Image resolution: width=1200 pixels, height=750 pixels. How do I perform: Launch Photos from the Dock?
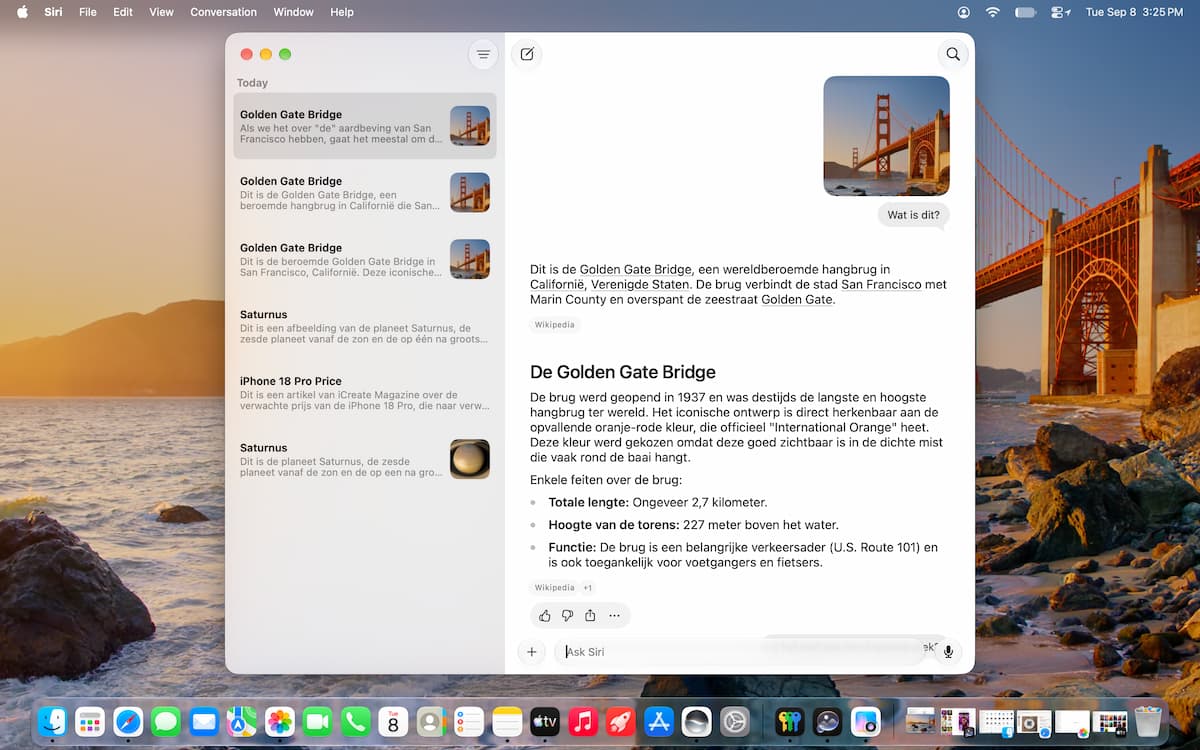click(280, 721)
